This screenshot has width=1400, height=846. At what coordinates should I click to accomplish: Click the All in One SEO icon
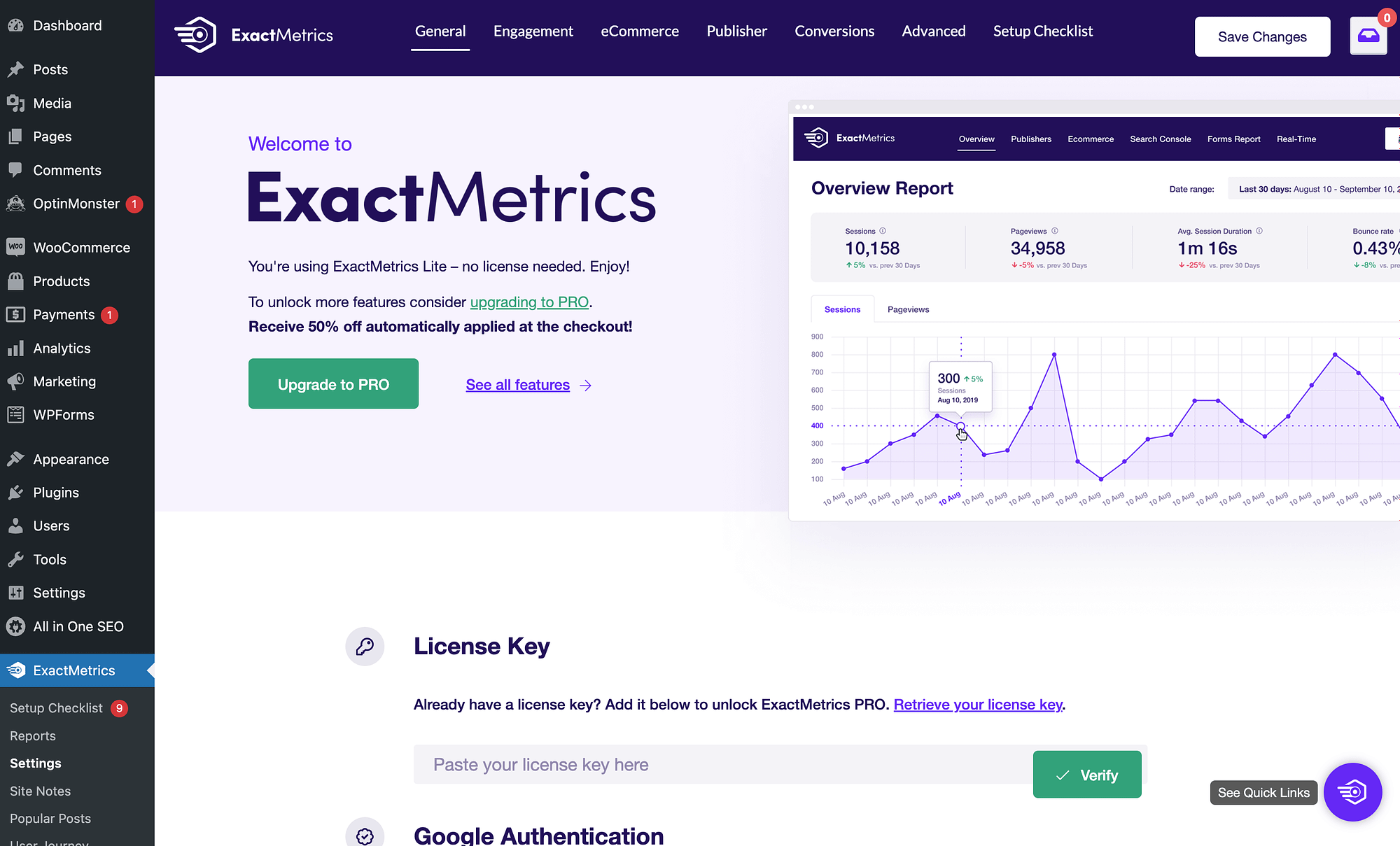coord(16,626)
